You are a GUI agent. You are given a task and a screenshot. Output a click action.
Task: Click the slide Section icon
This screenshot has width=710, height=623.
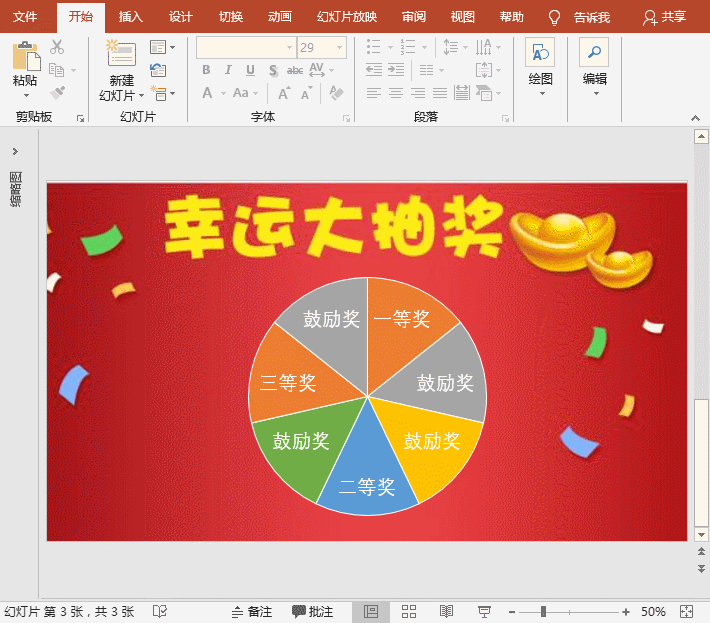(x=158, y=93)
